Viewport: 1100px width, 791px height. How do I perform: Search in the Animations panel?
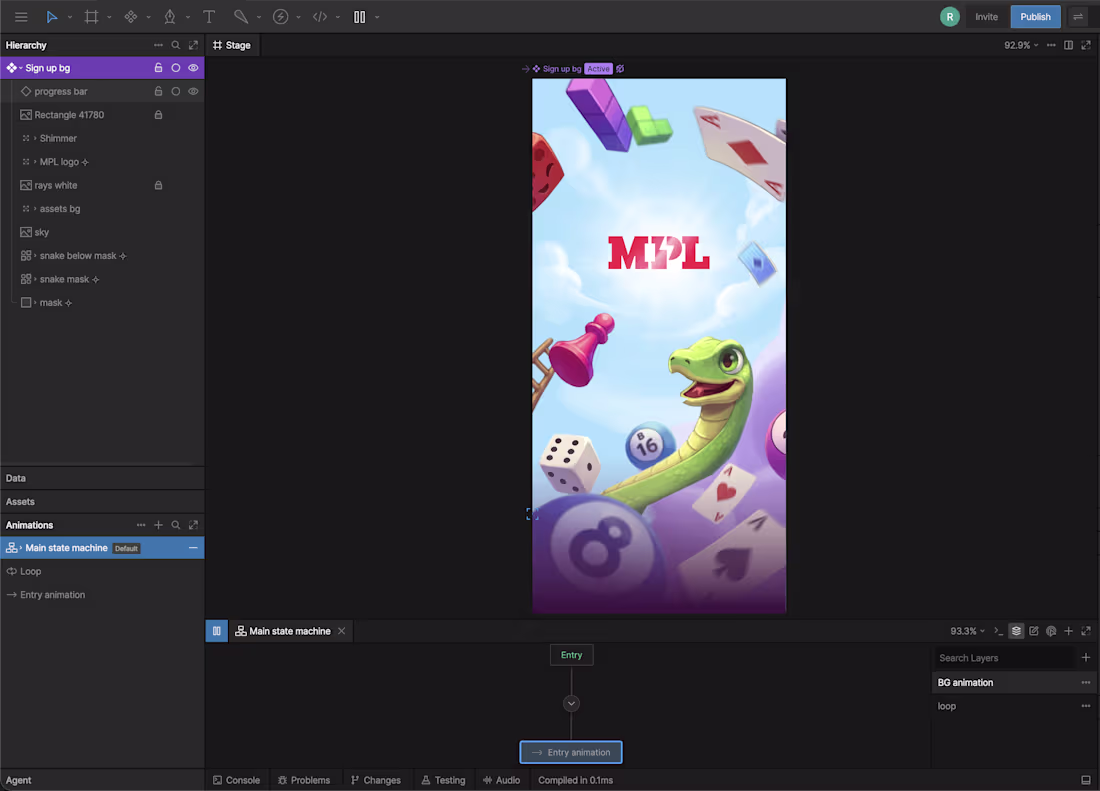click(175, 525)
